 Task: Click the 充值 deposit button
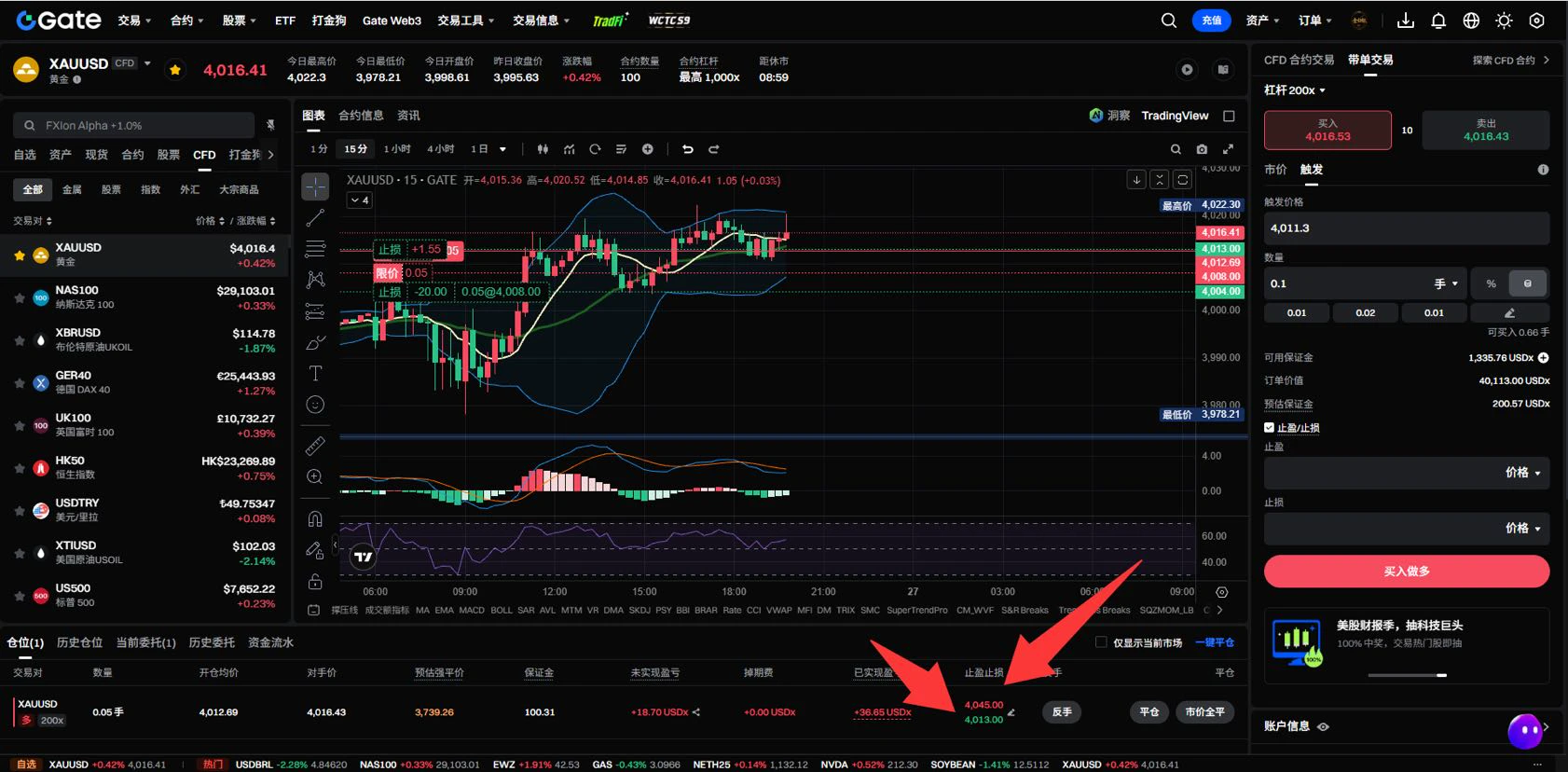[1211, 21]
